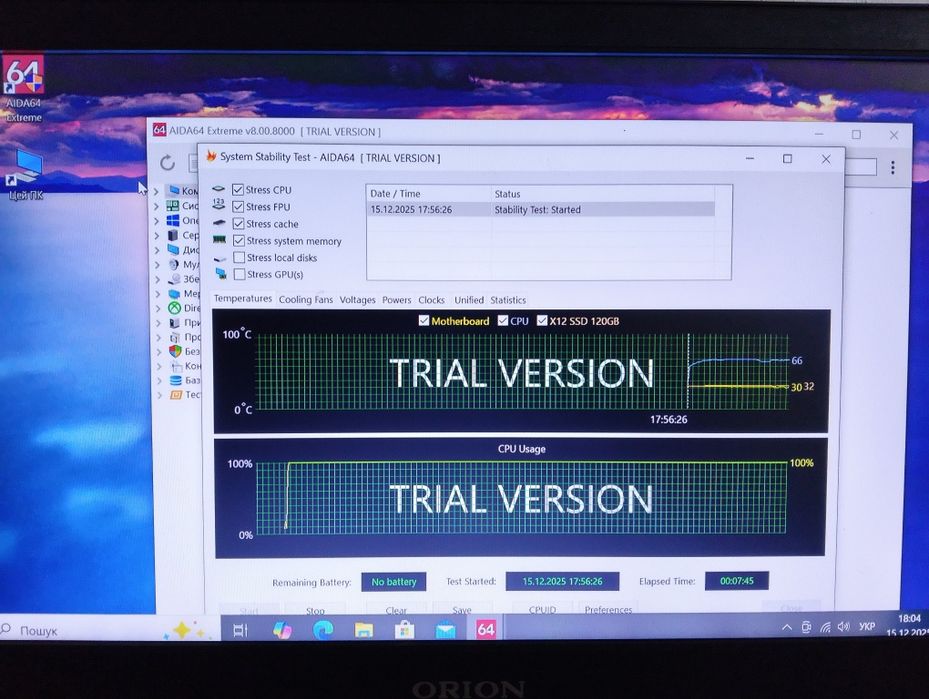
Task: Click the RAM module icon beside Stress system memory
Action: tap(219, 239)
